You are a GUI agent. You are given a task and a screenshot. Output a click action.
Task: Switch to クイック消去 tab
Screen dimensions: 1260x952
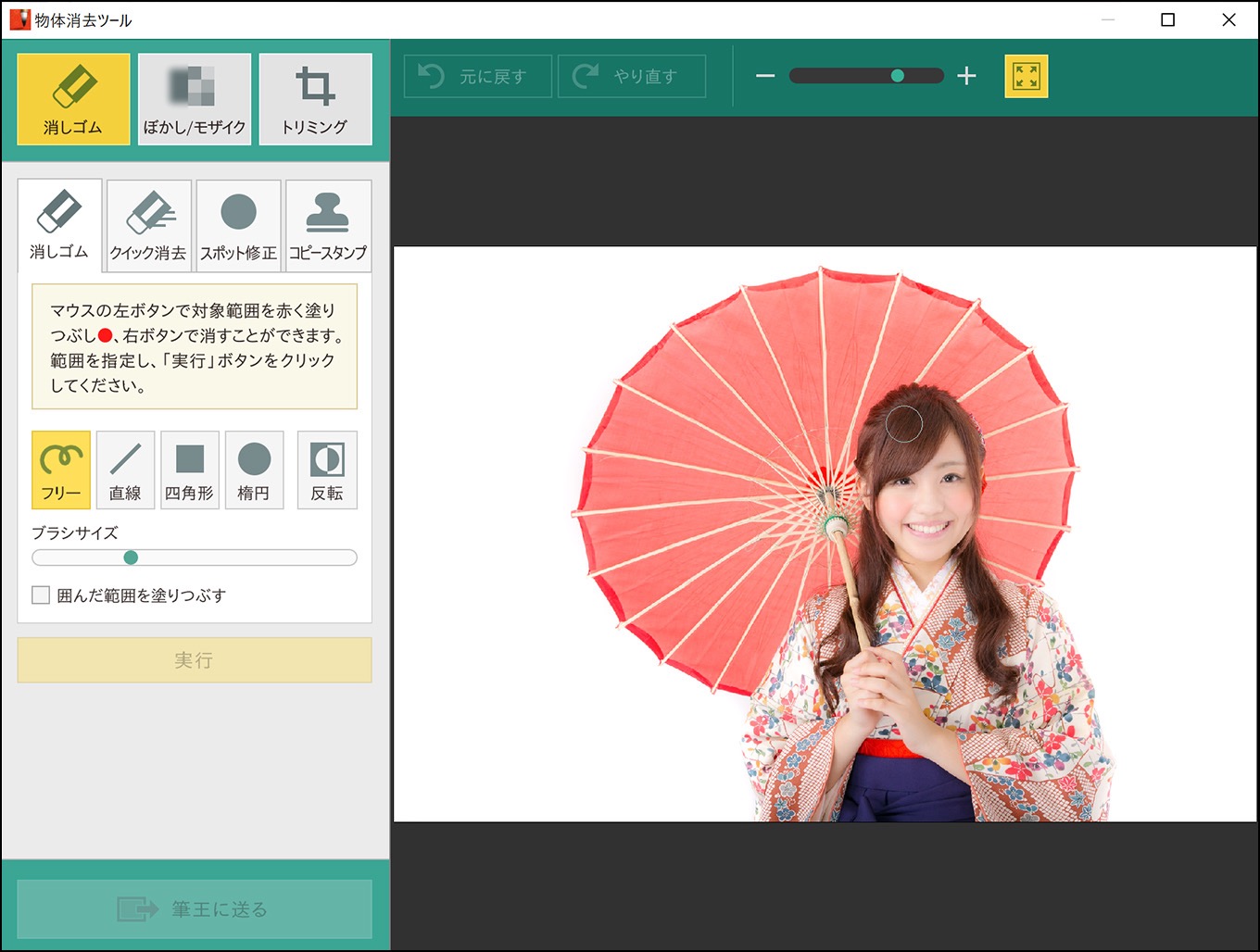(148, 225)
